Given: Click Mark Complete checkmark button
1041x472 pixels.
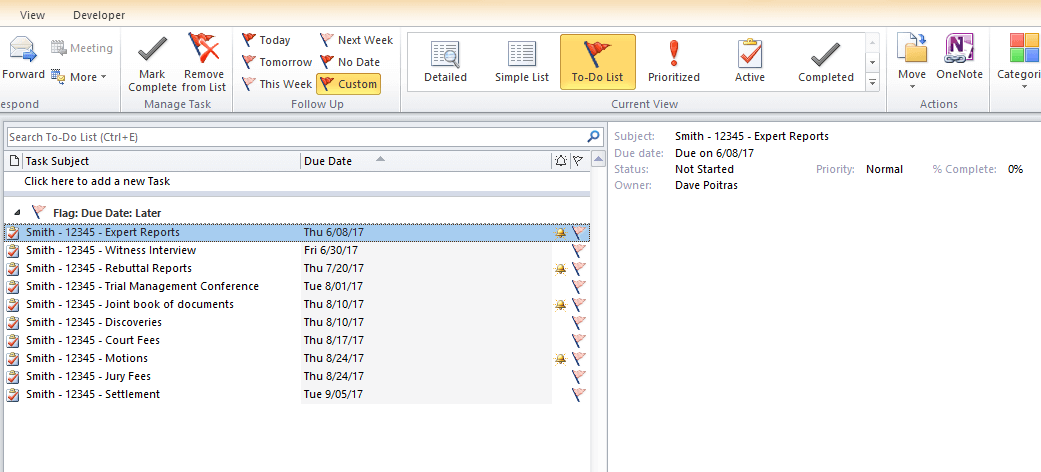Looking at the screenshot, I should 152,64.
